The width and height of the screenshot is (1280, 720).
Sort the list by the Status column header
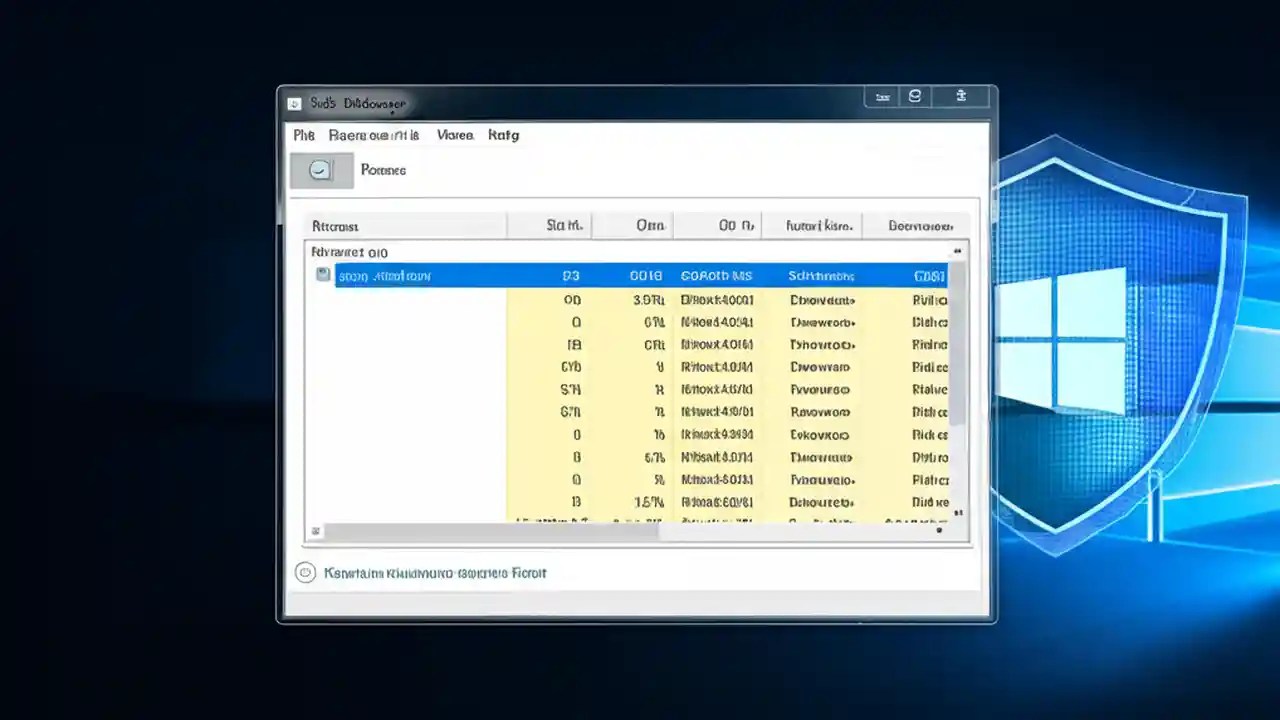click(x=563, y=225)
